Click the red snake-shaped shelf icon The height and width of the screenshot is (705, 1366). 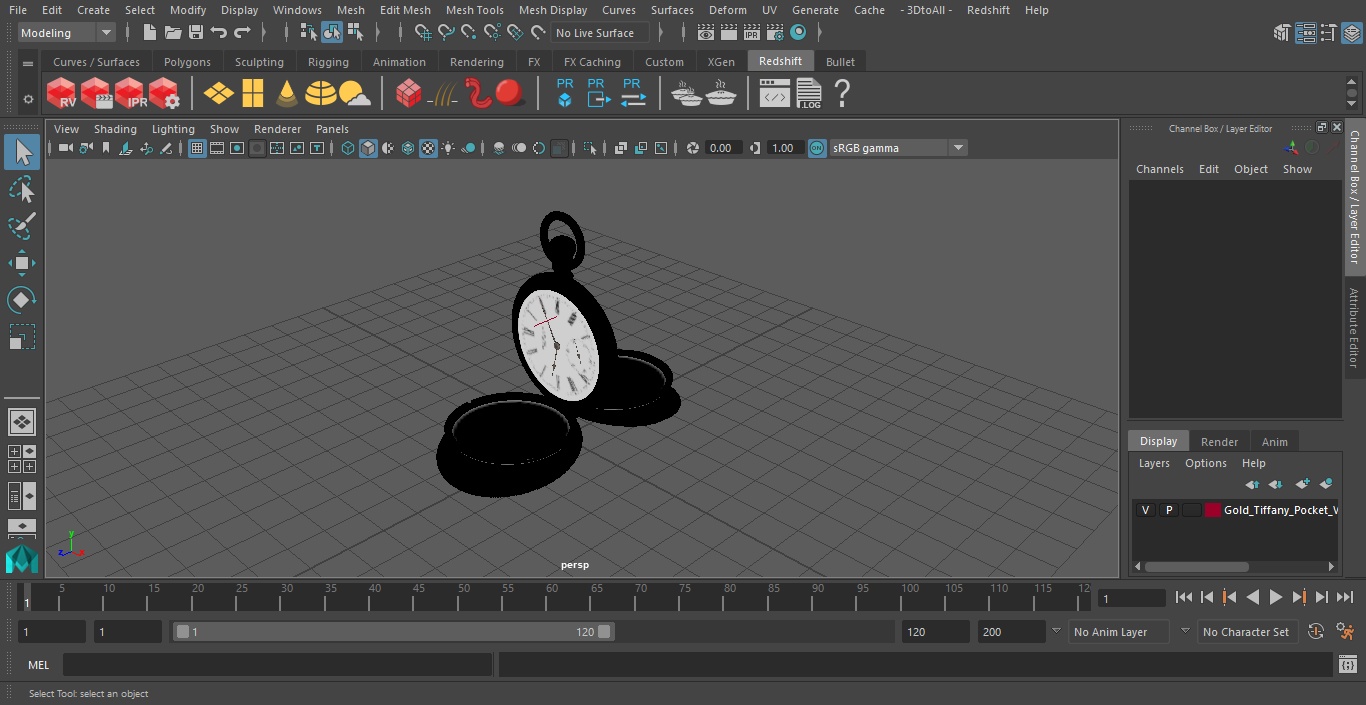tap(479, 94)
